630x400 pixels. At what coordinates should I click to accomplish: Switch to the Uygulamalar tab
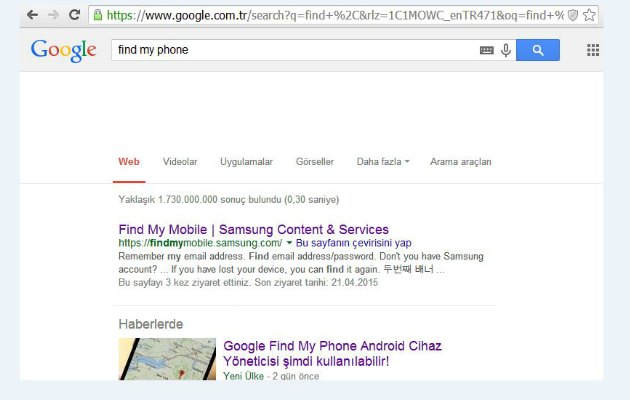tap(246, 162)
